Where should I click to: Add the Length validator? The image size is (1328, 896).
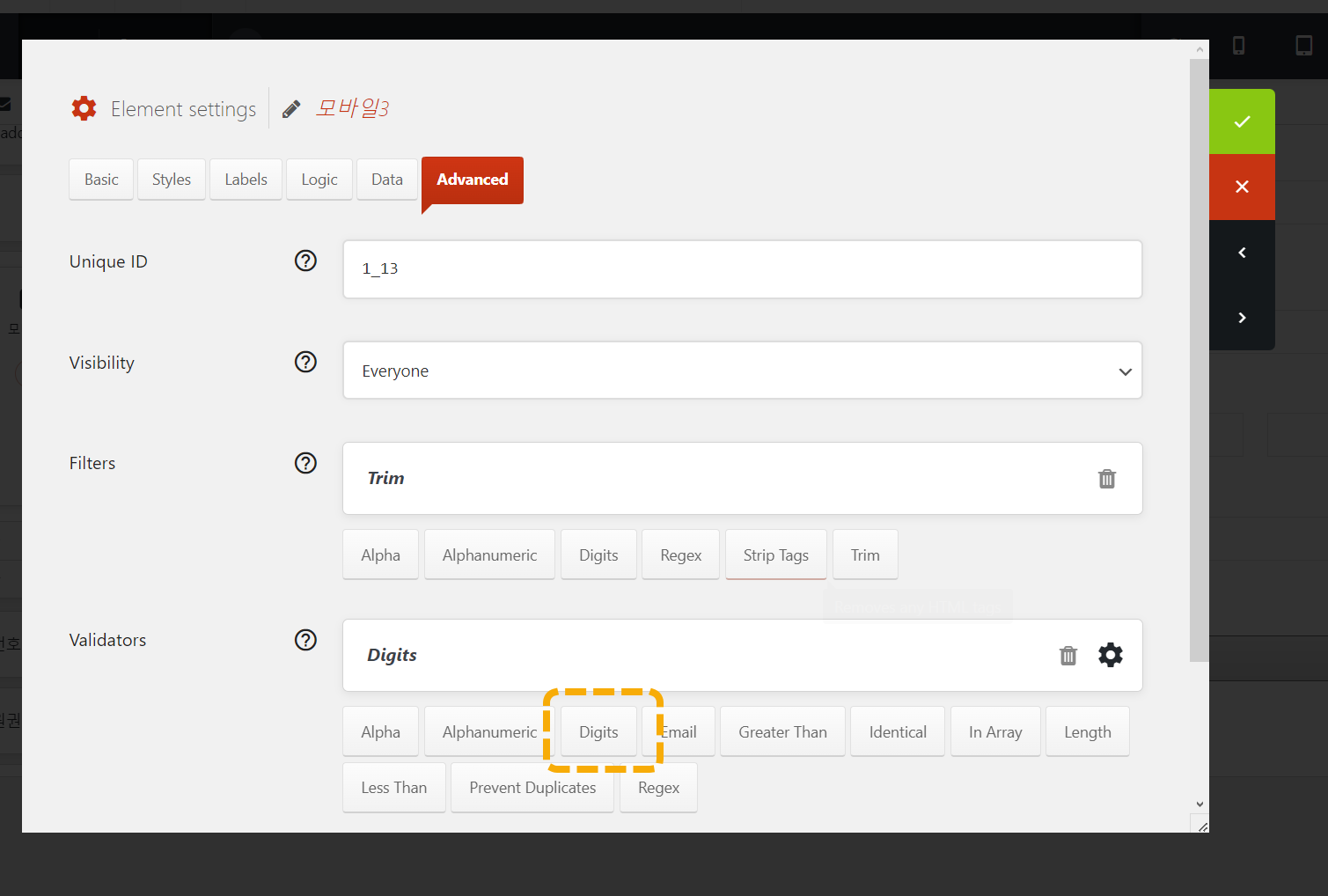[1088, 732]
